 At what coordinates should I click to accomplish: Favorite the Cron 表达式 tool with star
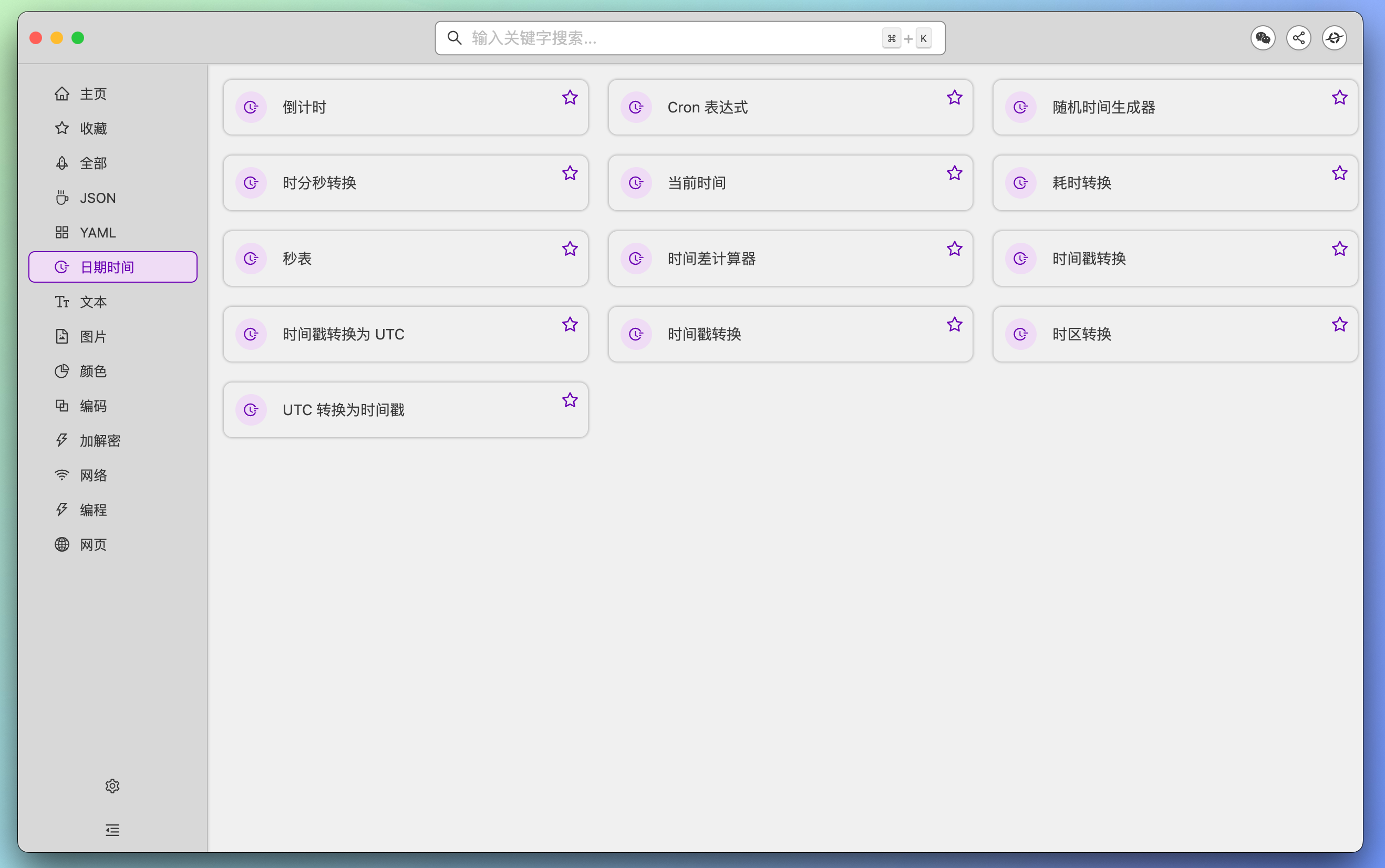pos(954,98)
